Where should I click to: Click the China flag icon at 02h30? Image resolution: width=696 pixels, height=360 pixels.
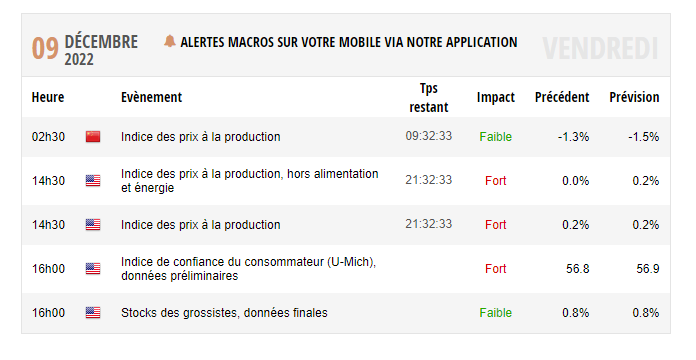(x=93, y=137)
